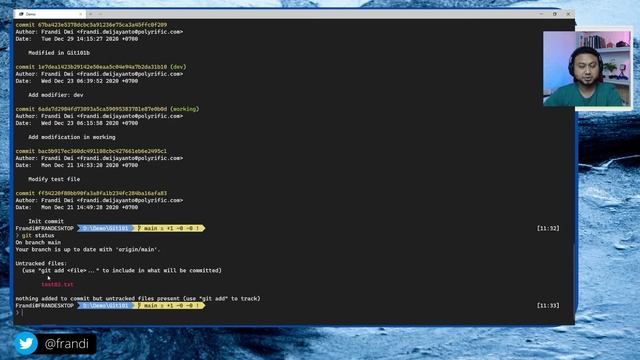Click the (working) branch label
Viewport: 640px width, 360px height.
[x=184, y=109]
